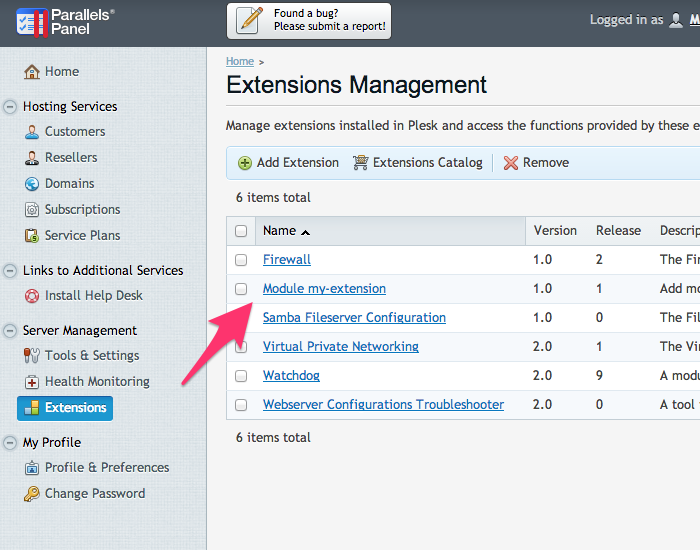Click the Links to Additional Services heading

point(103,271)
